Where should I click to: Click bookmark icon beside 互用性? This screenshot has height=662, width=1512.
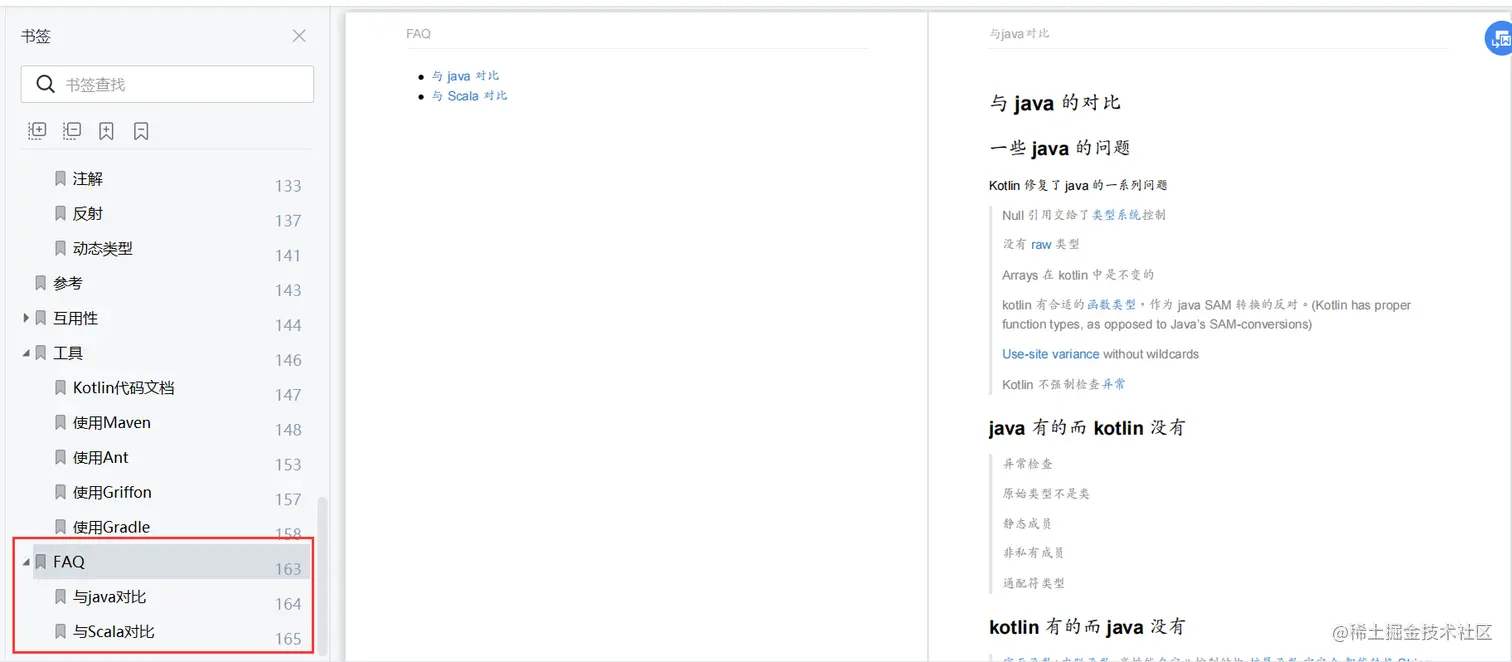(x=41, y=318)
